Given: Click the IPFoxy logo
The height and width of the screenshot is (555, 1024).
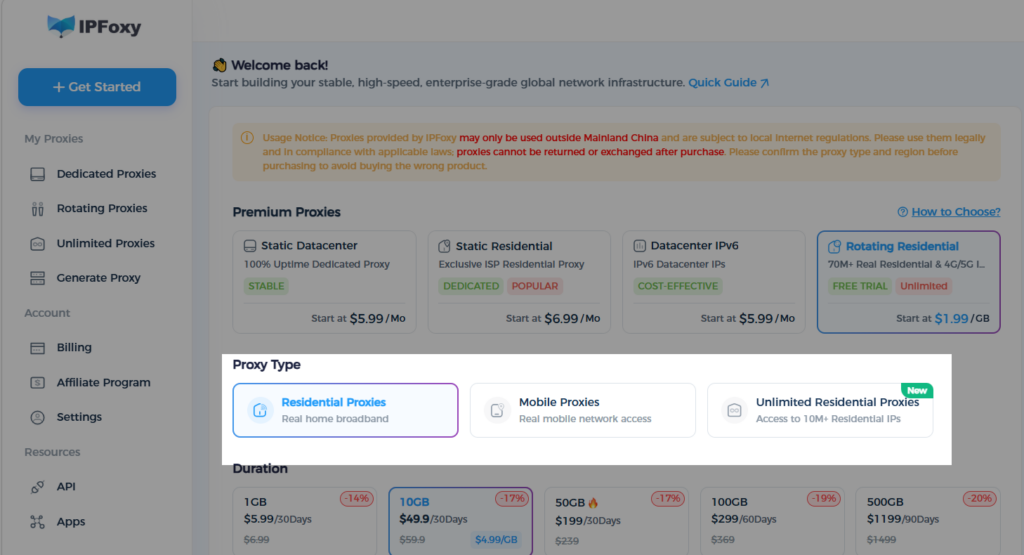Looking at the screenshot, I should click(x=94, y=27).
